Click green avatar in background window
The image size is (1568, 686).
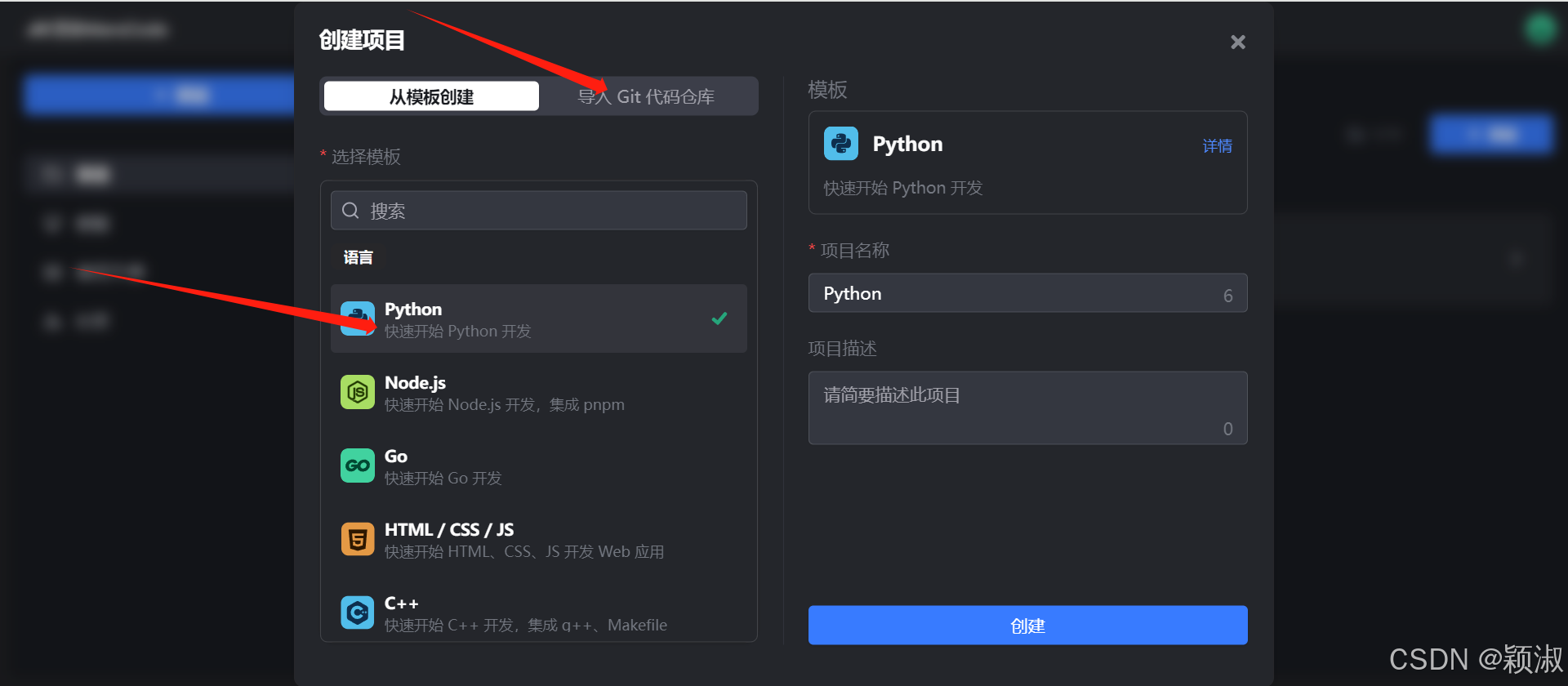[x=1540, y=29]
